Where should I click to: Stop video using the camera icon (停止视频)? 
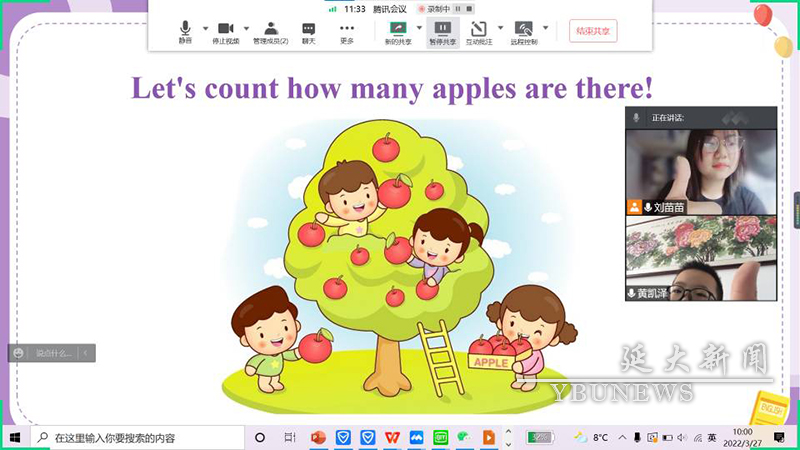(226, 32)
